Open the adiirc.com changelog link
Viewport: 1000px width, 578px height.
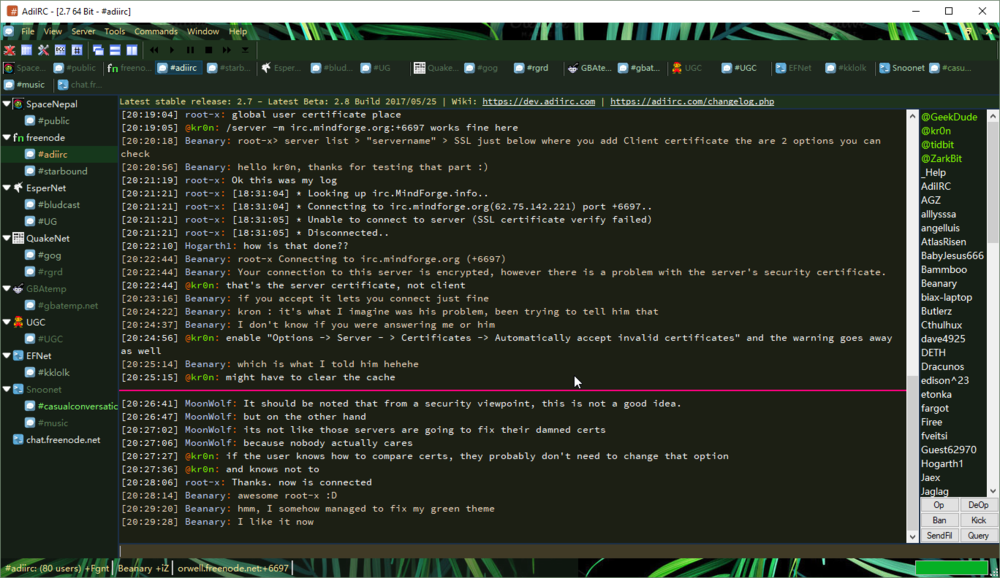[692, 101]
